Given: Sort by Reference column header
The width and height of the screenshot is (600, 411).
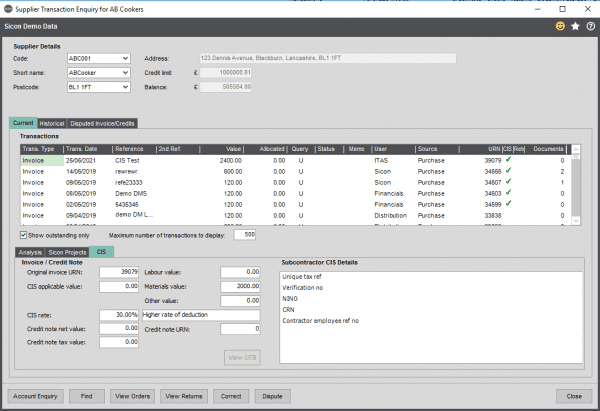Looking at the screenshot, I should pos(134,149).
